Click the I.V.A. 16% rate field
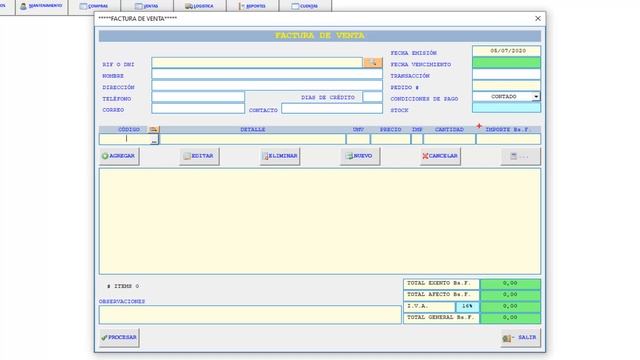 click(467, 306)
